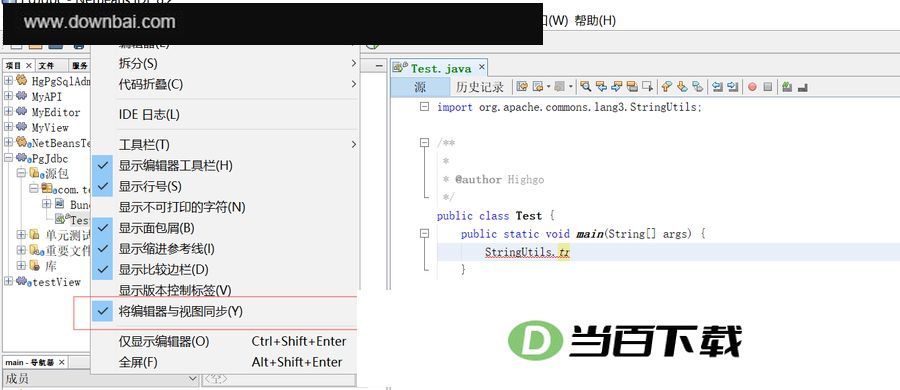Expand the MyView project node
This screenshot has width=900, height=390.
click(x=9, y=127)
